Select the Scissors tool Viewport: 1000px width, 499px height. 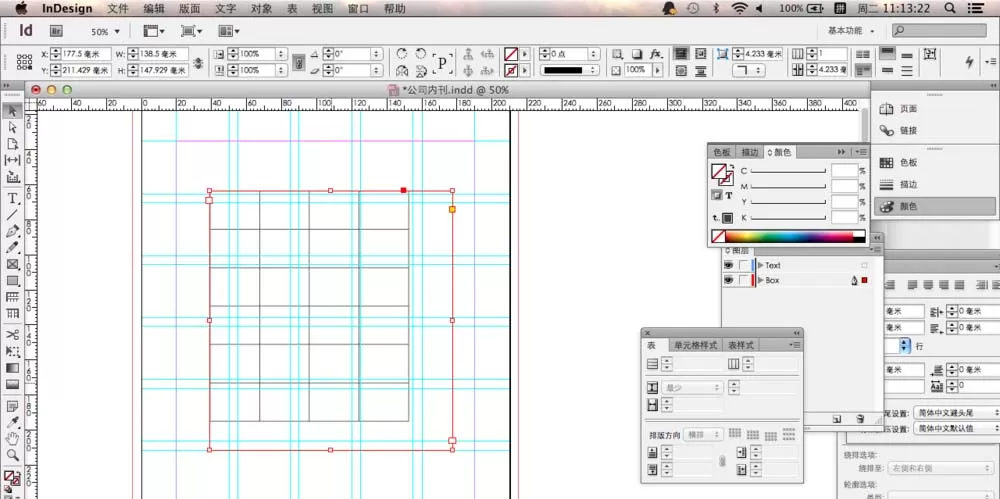pos(12,334)
